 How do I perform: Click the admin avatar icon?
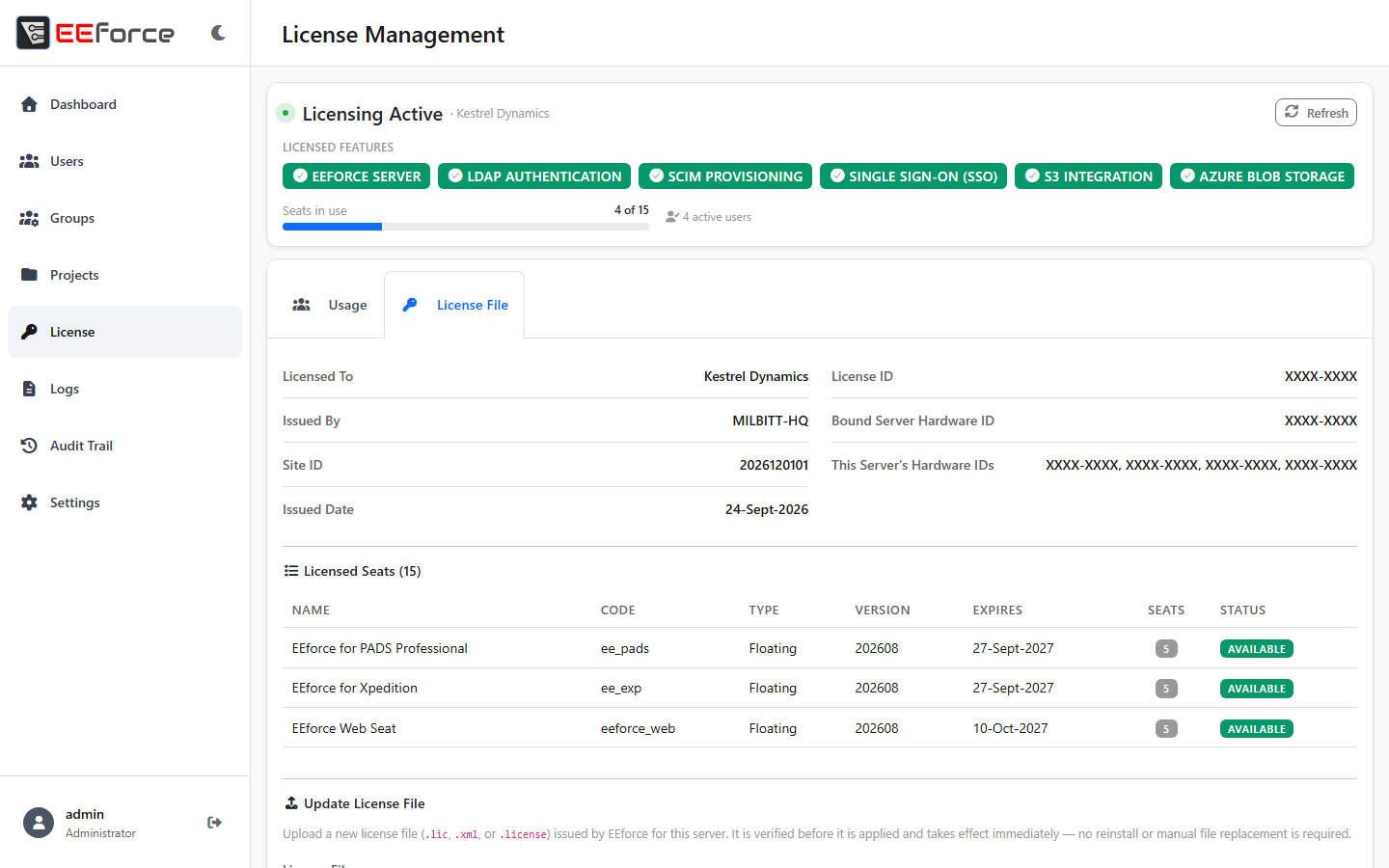point(39,823)
